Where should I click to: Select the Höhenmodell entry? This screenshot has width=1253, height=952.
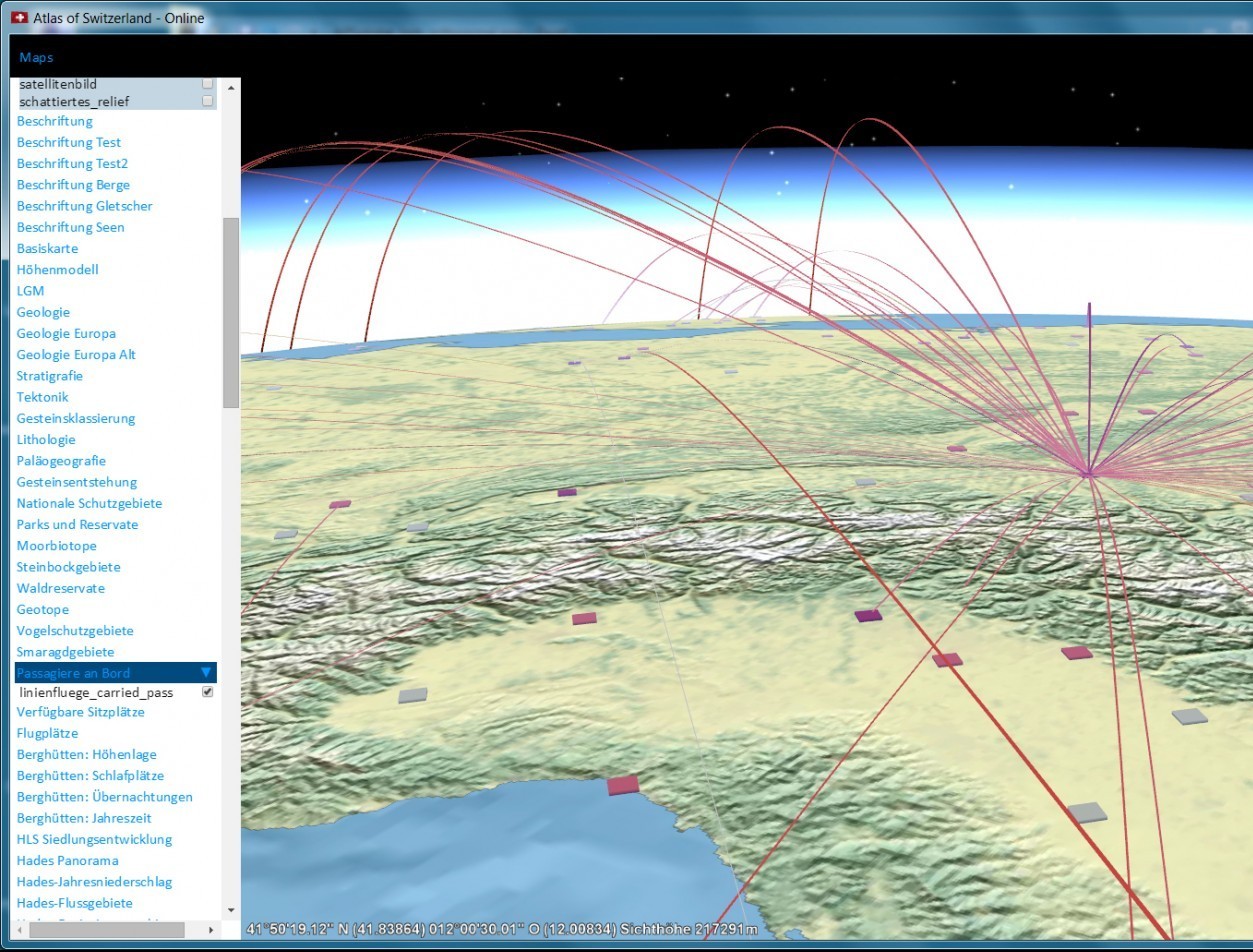point(58,269)
